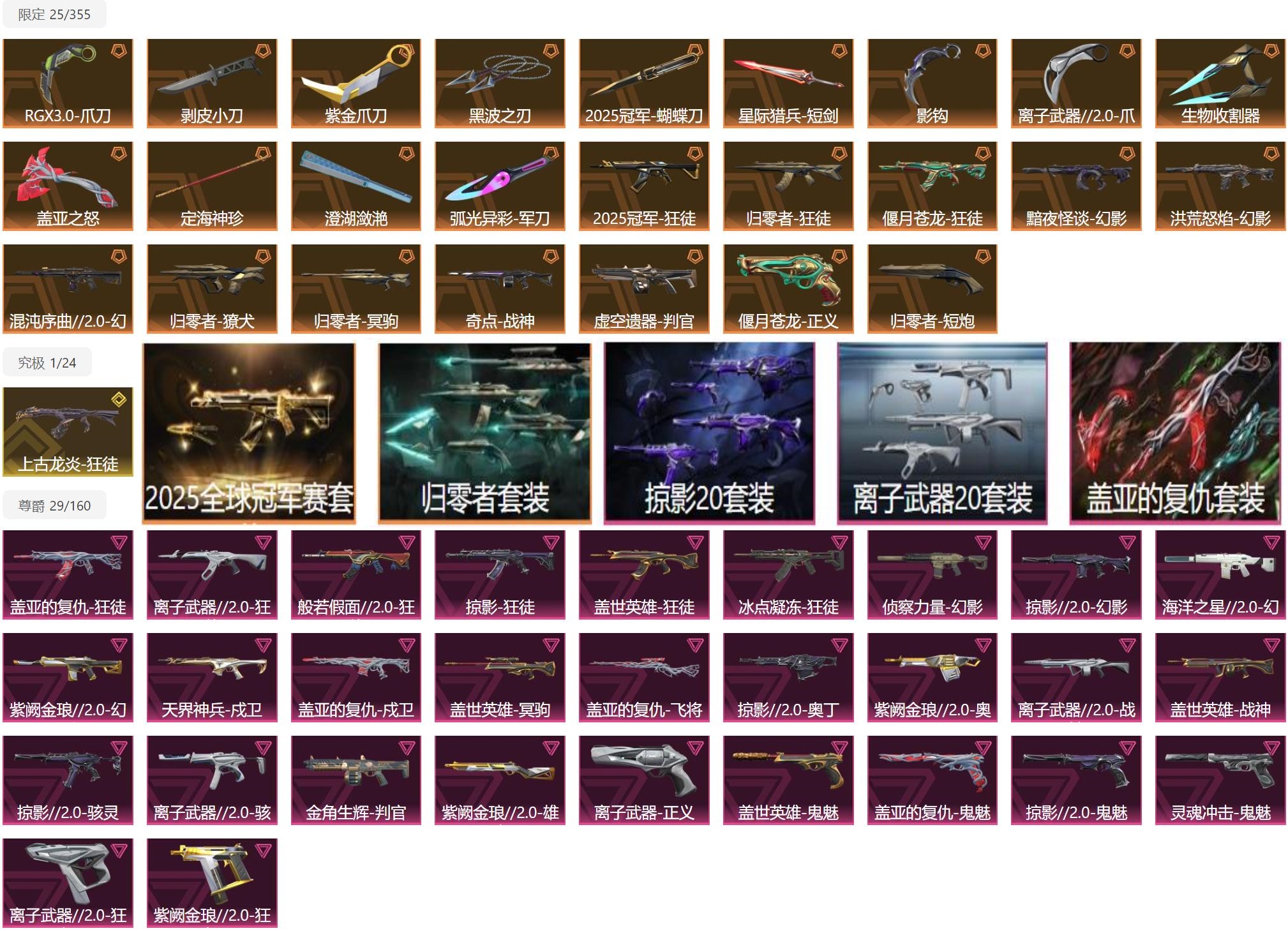Switch to the 究极 1/24 category

(47, 362)
